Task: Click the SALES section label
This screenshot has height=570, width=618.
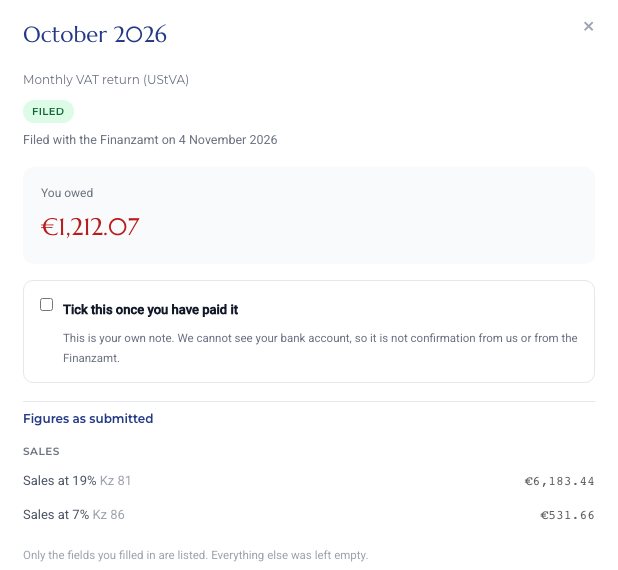Action: [41, 452]
